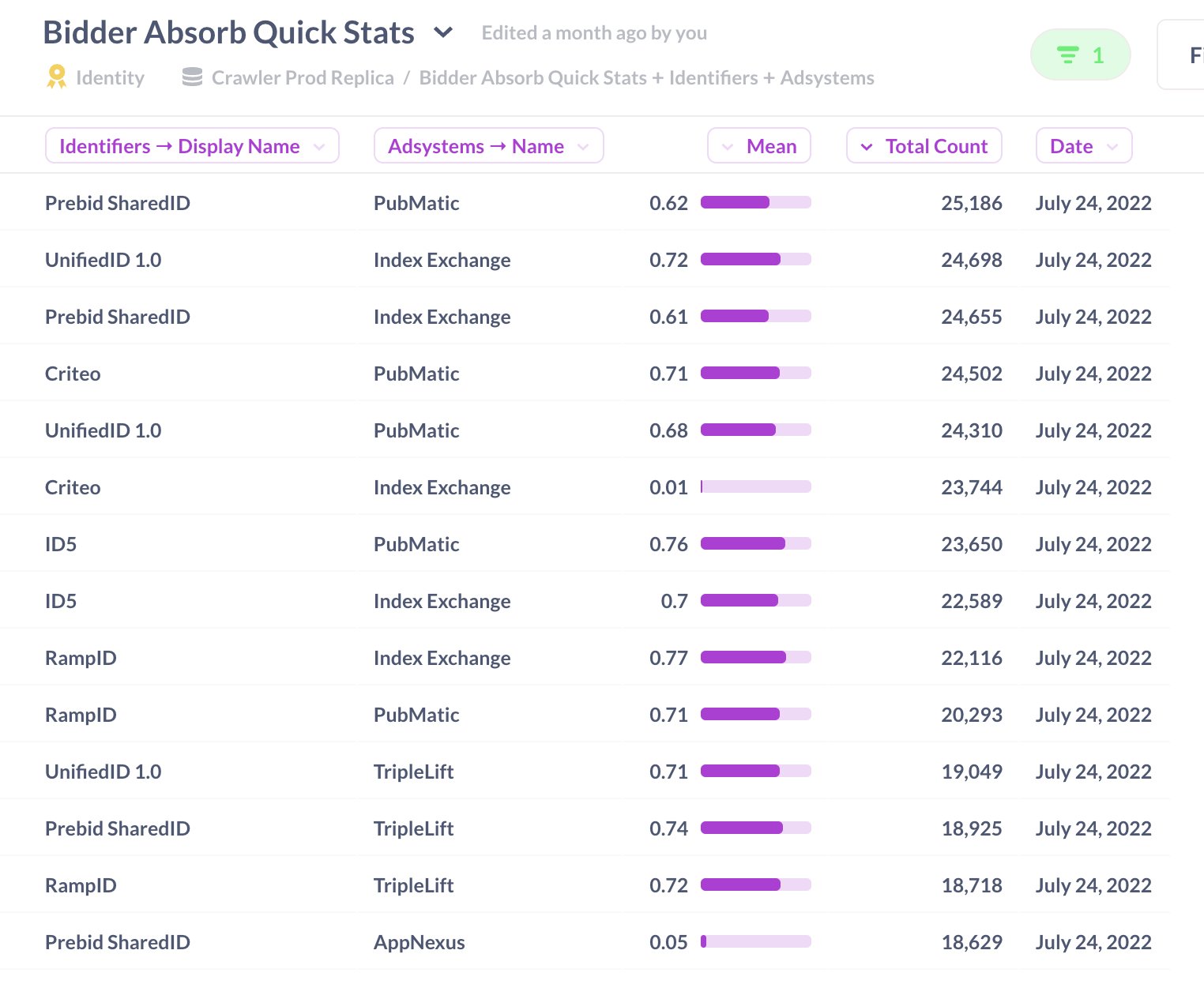This screenshot has width=1204, height=984.
Task: Expand the Mean column options dropdown
Action: (729, 145)
